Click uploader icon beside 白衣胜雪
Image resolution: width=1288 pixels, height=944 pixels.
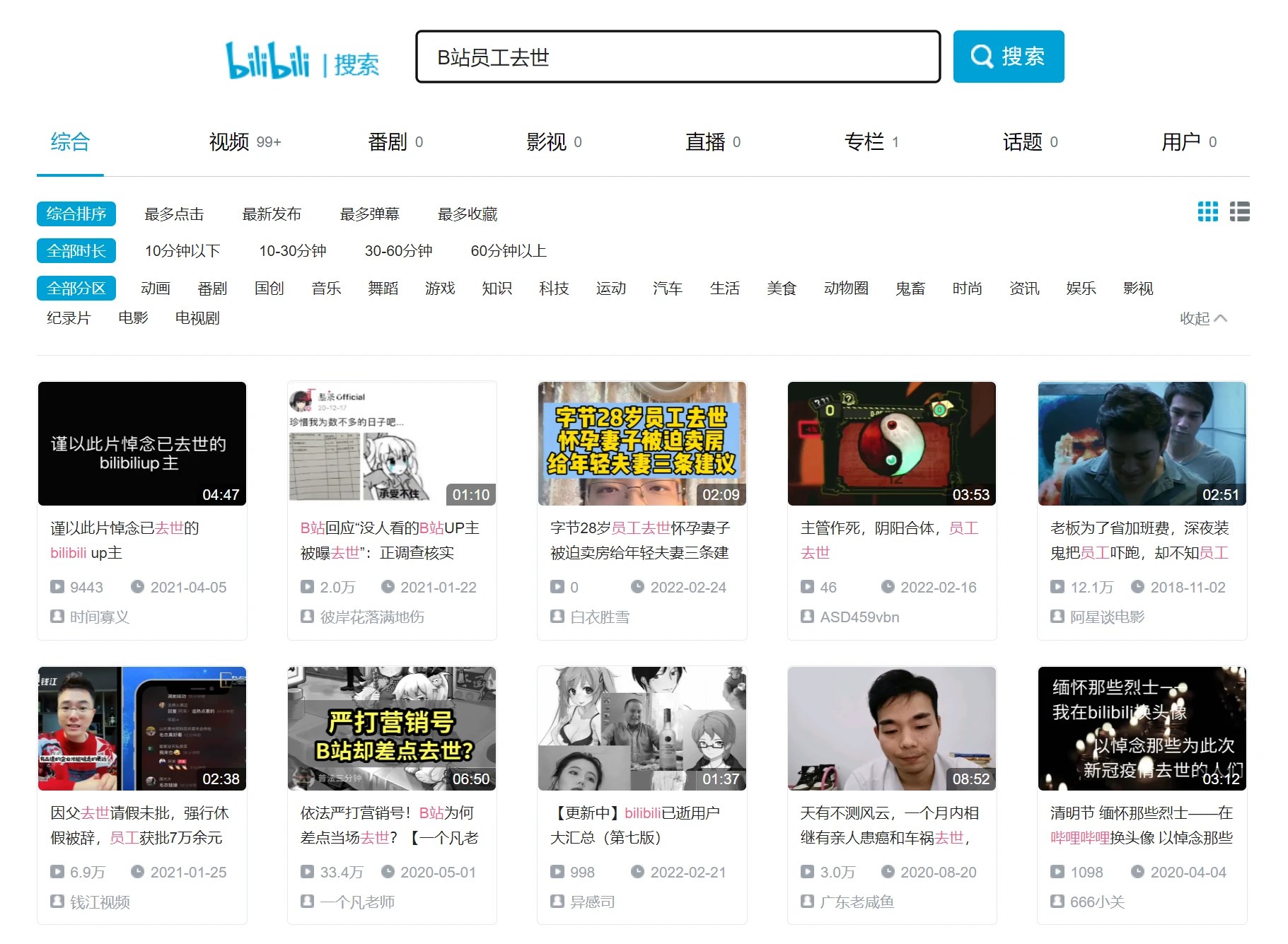coord(557,616)
